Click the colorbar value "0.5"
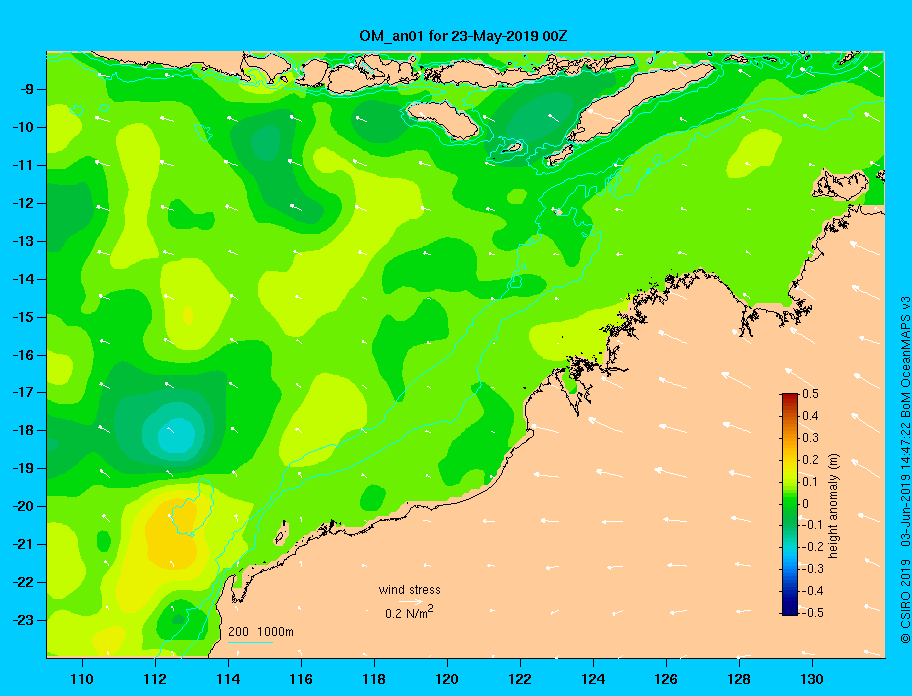912x696 pixels. pyautogui.click(x=810, y=394)
